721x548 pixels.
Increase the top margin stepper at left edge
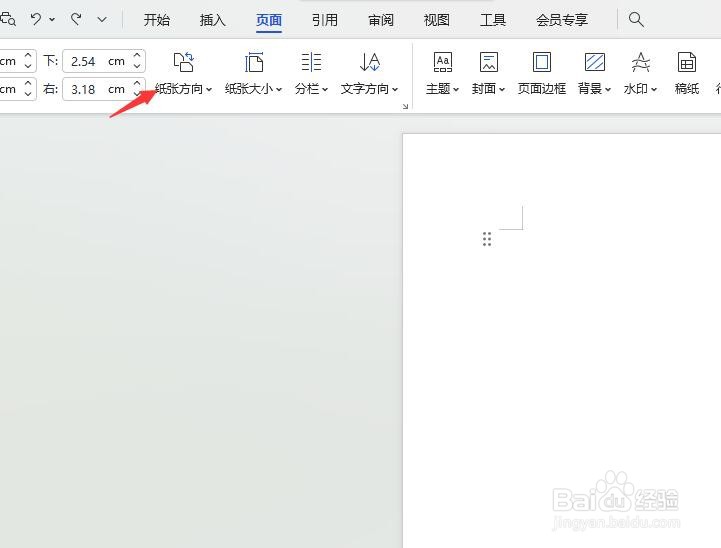coord(28,56)
